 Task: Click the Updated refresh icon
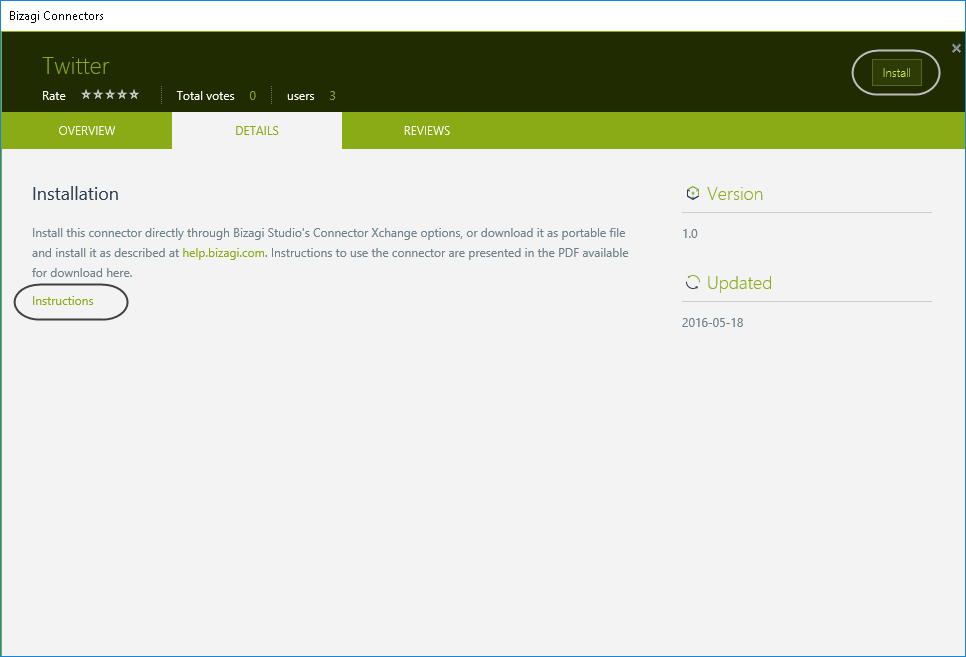(x=692, y=282)
